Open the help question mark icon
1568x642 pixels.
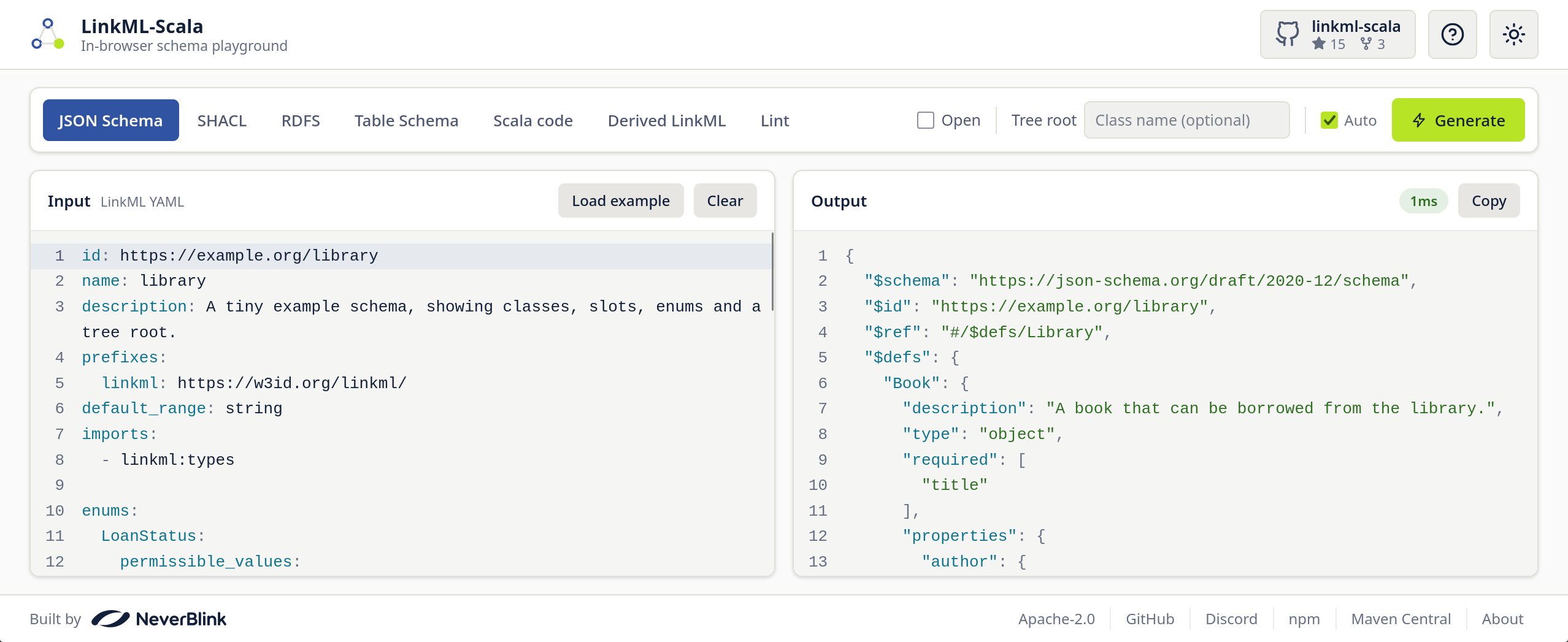1452,34
